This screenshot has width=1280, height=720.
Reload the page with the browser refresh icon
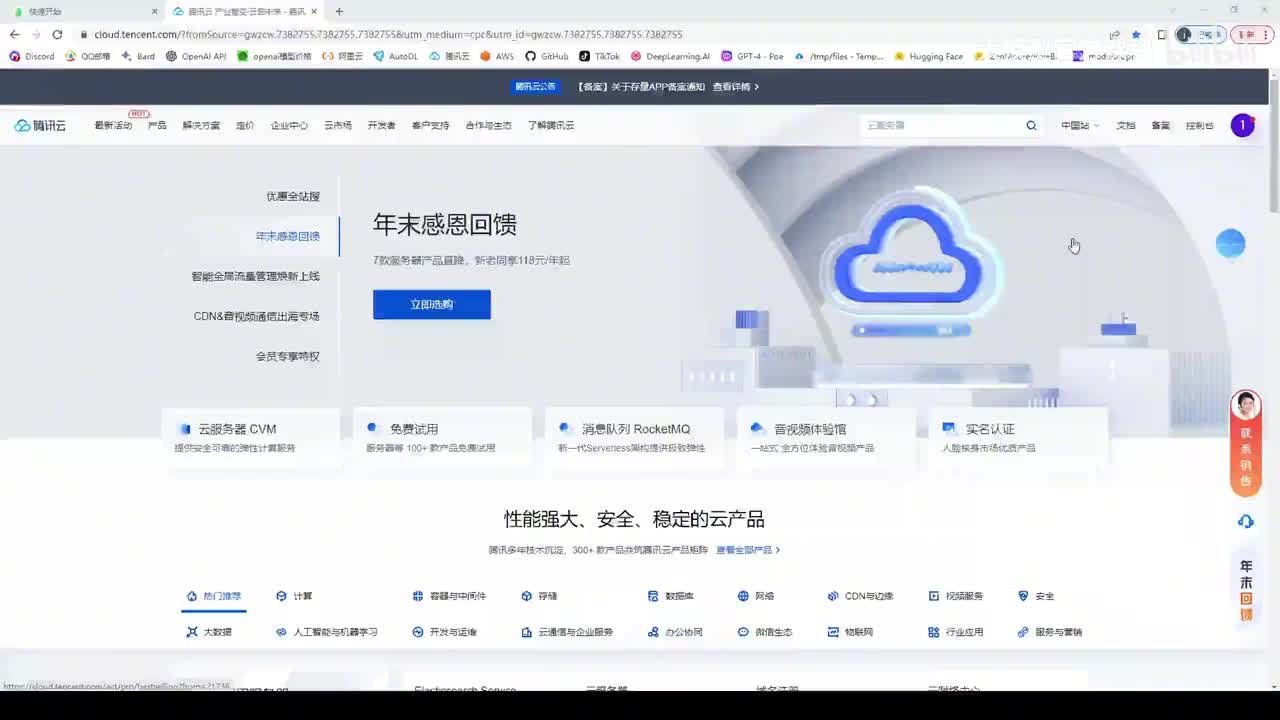(57, 34)
